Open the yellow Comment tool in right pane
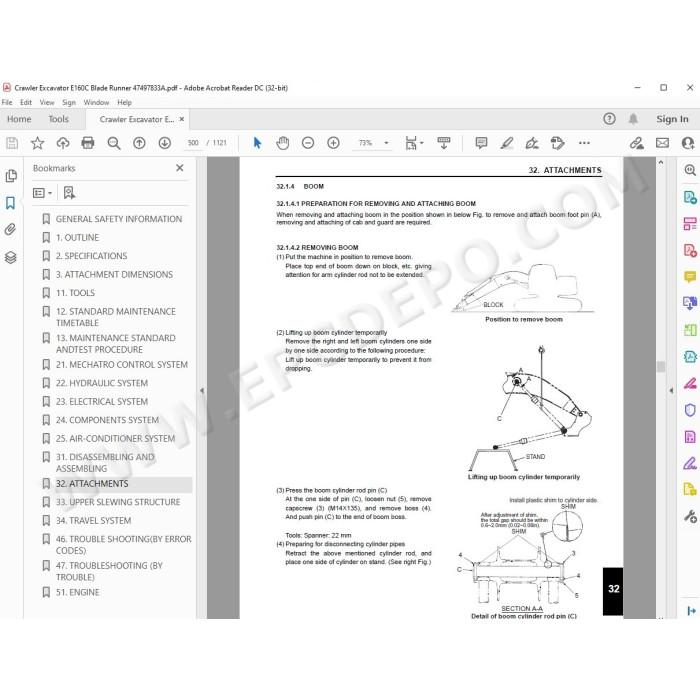 point(690,277)
